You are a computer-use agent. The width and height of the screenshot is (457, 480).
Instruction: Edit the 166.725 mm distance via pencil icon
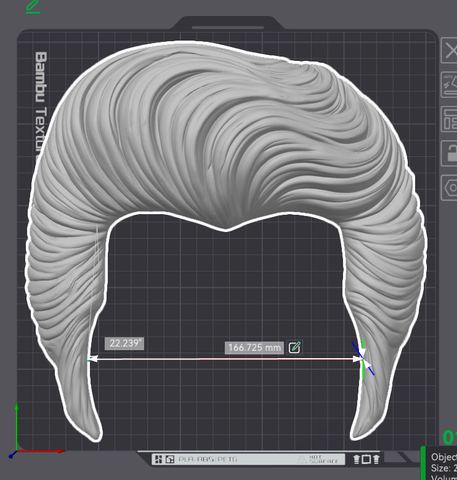(x=295, y=347)
